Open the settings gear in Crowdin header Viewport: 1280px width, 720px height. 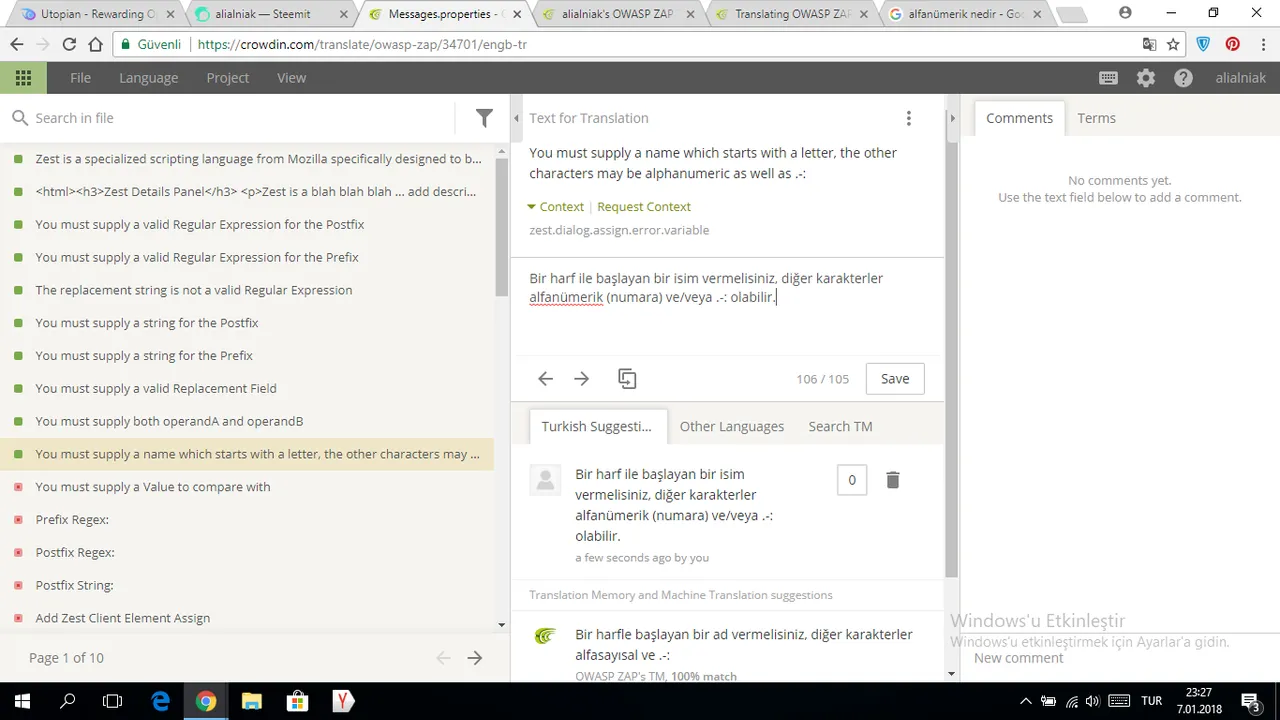[x=1146, y=78]
